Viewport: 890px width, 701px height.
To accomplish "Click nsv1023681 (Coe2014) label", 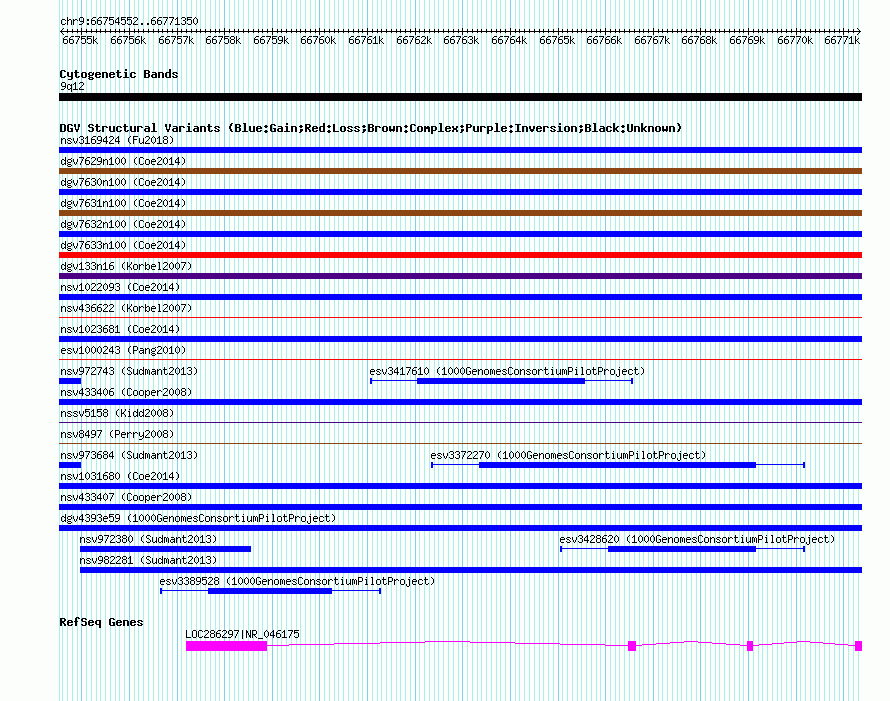I will (120, 329).
